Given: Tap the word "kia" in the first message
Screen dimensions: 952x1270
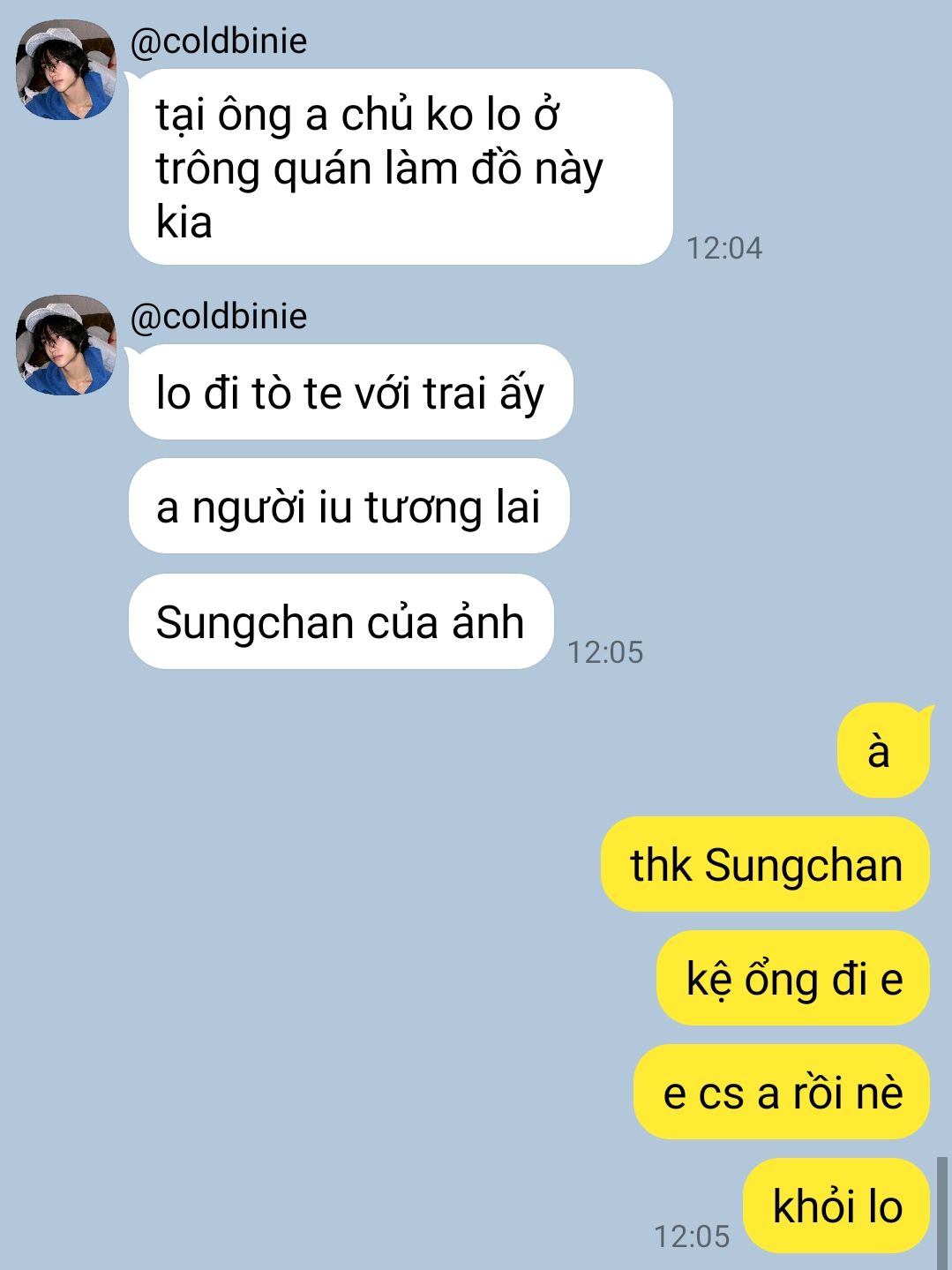Looking at the screenshot, I should coord(184,221).
